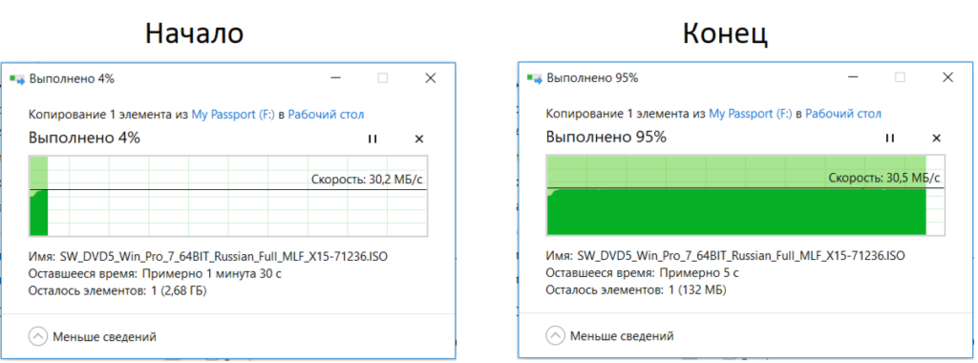
Task: Collapse details with the chevron in the 4% dialog
Action: point(38,337)
